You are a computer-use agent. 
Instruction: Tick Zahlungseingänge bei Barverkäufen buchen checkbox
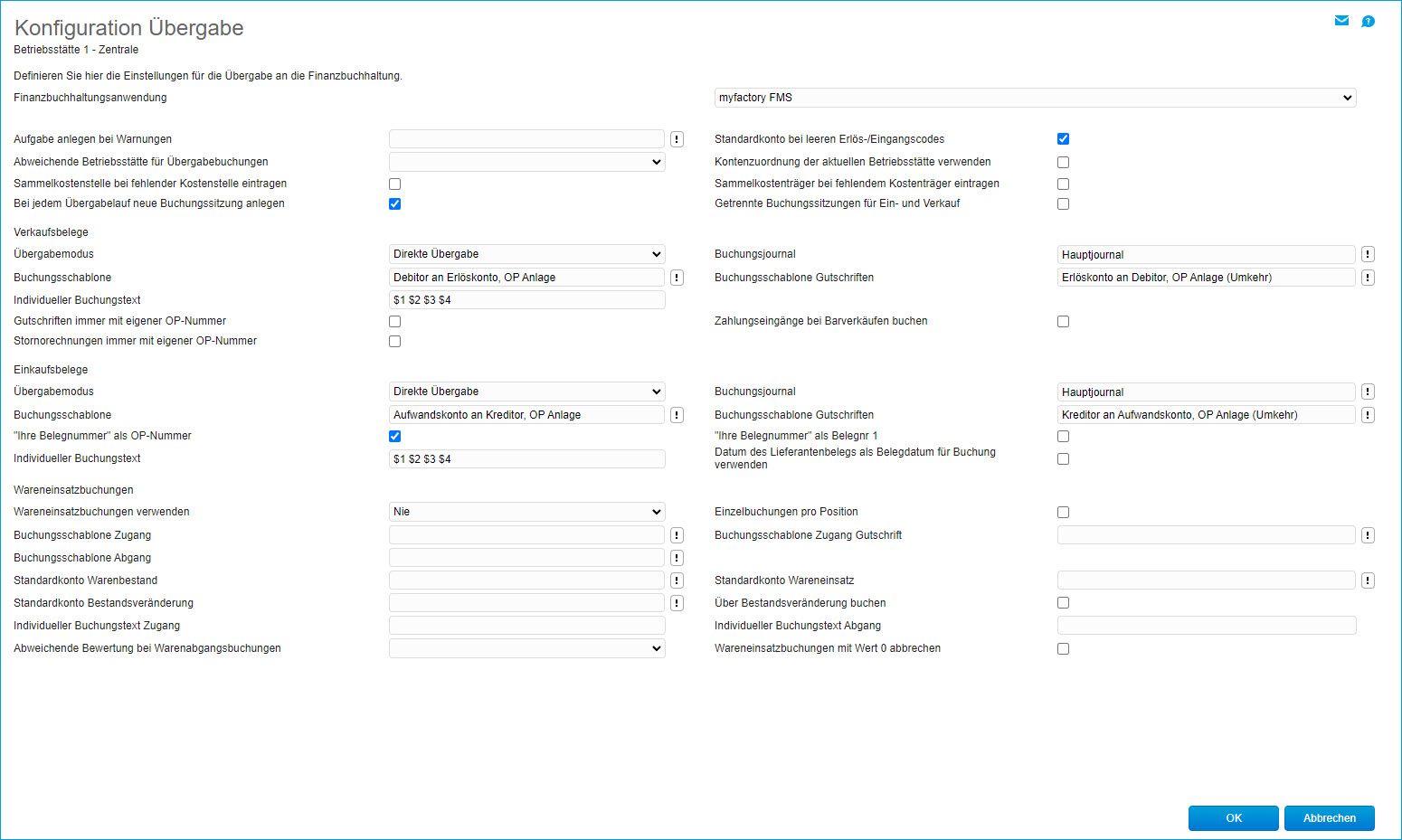pyautogui.click(x=1064, y=322)
